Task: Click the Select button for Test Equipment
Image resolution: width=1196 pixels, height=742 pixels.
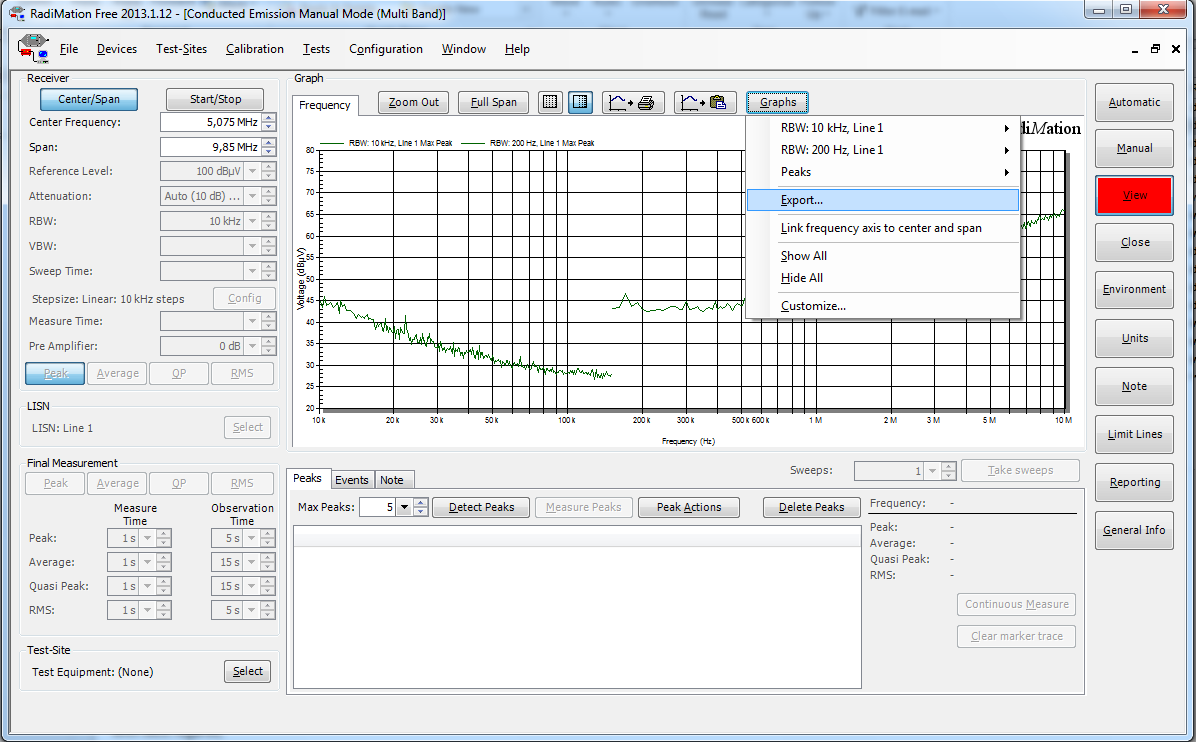Action: (247, 671)
